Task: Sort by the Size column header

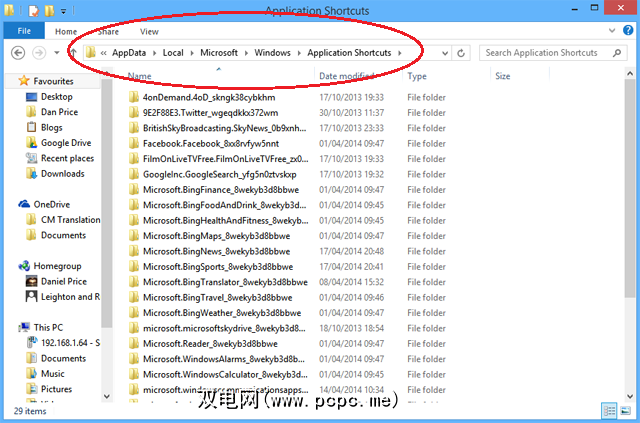Action: tap(502, 76)
